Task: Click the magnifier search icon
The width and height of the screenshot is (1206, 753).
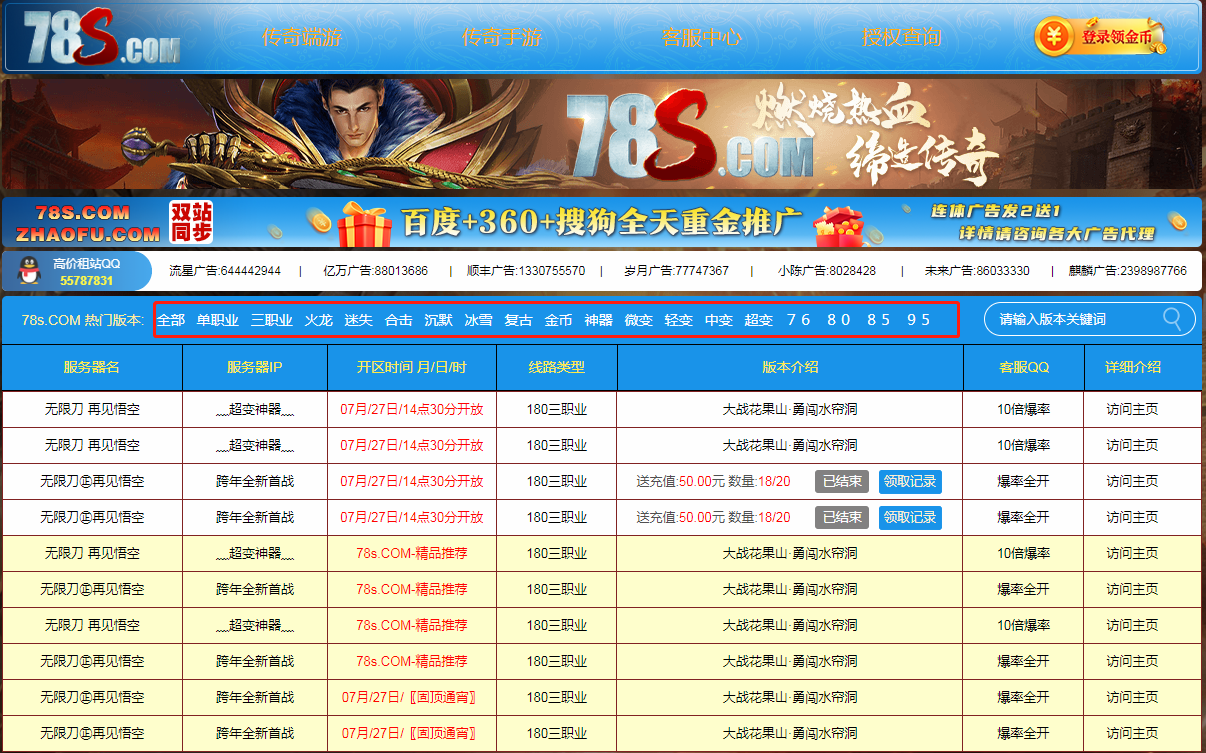Action: (1172, 319)
